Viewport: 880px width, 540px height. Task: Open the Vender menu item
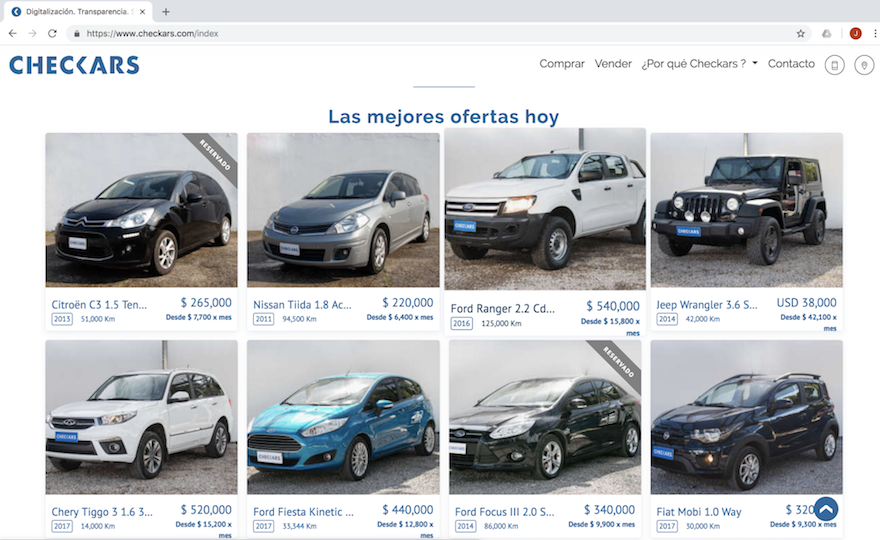tap(613, 64)
